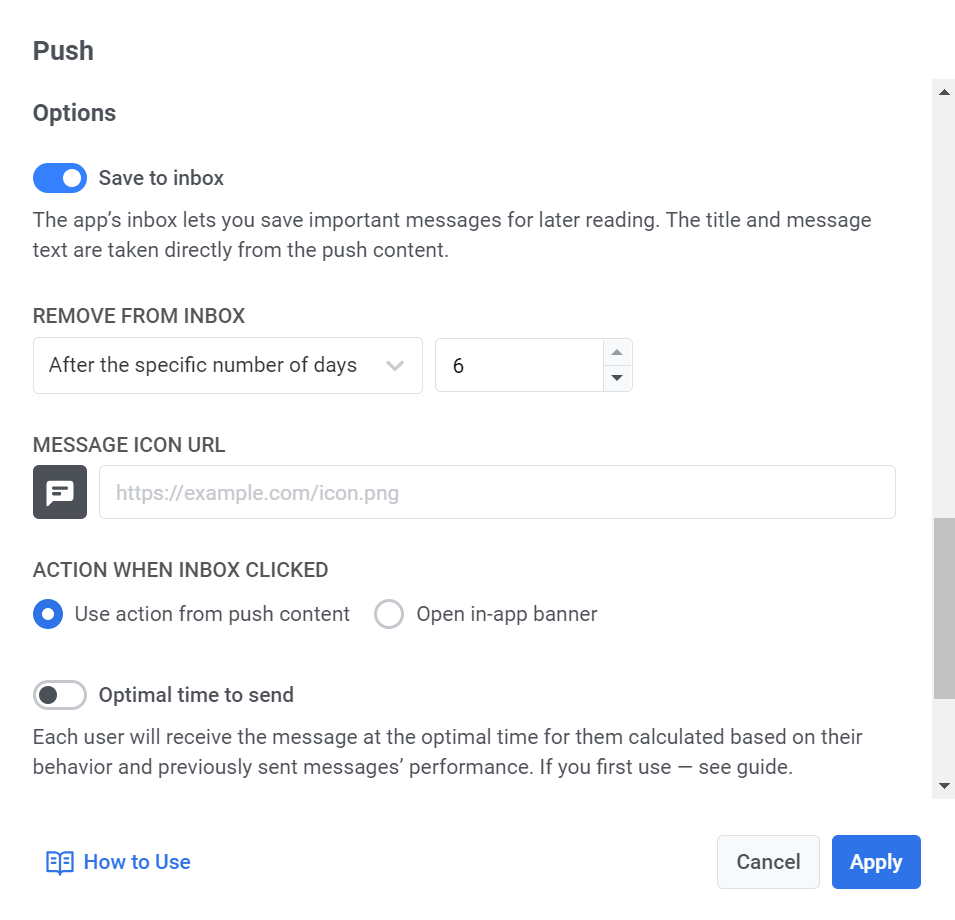The image size is (955, 920).
Task: Select 'Use action from push content' radio
Action: point(48,613)
